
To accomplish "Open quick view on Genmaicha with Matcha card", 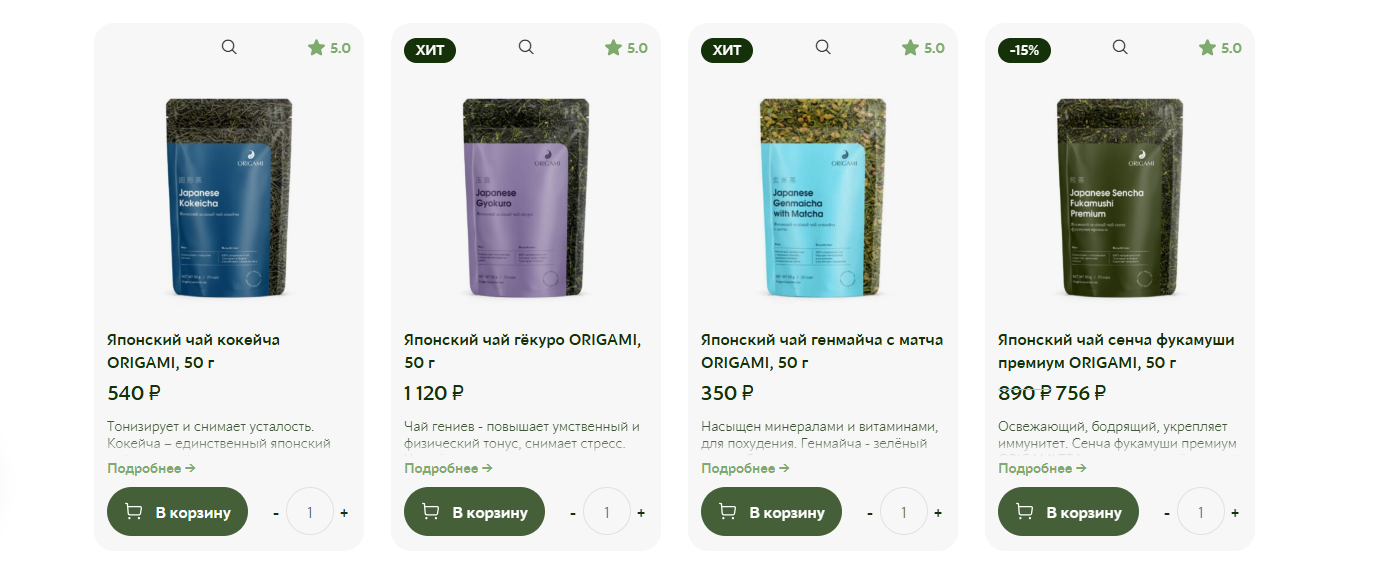I will click(823, 47).
